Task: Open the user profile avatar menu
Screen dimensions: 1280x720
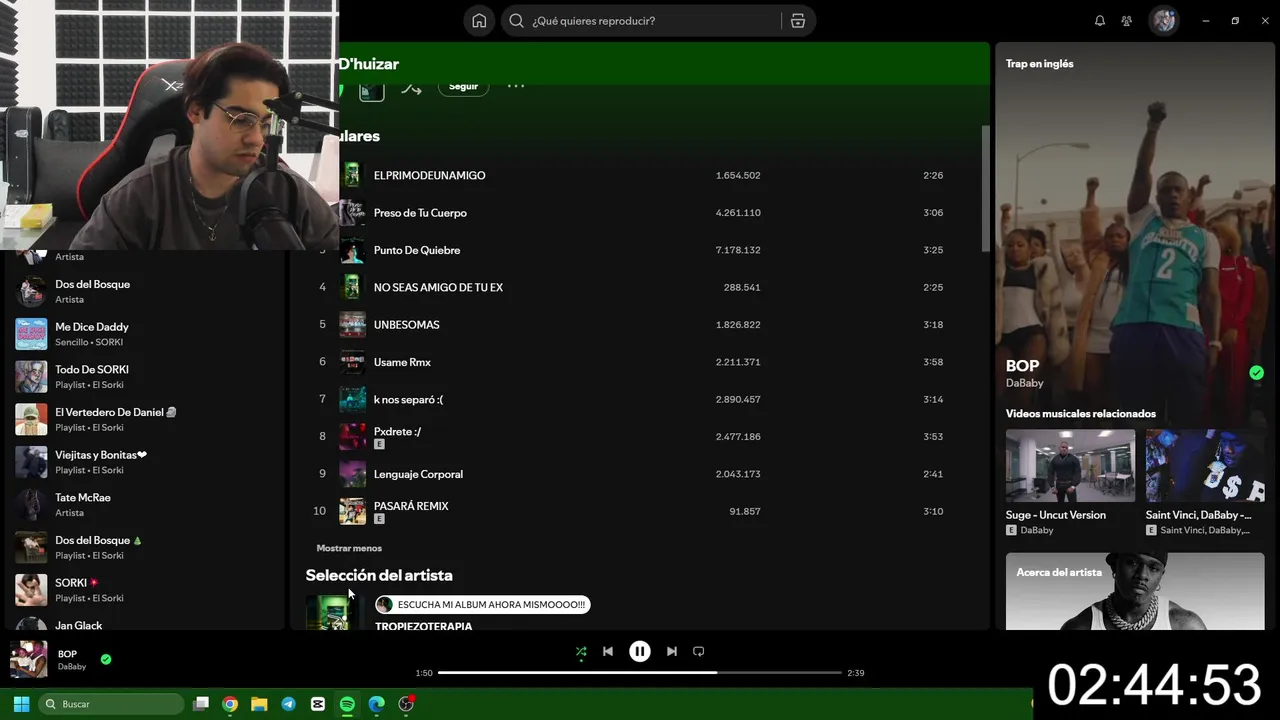Action: coord(1164,21)
